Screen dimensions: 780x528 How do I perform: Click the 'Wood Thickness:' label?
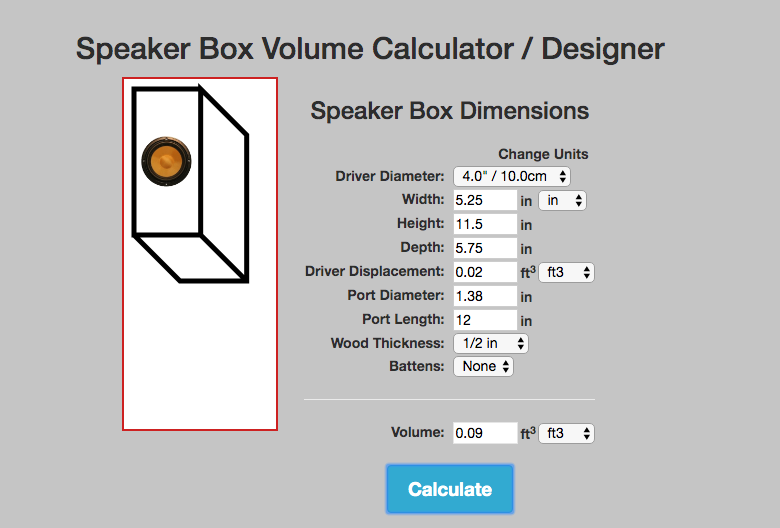[x=388, y=343]
